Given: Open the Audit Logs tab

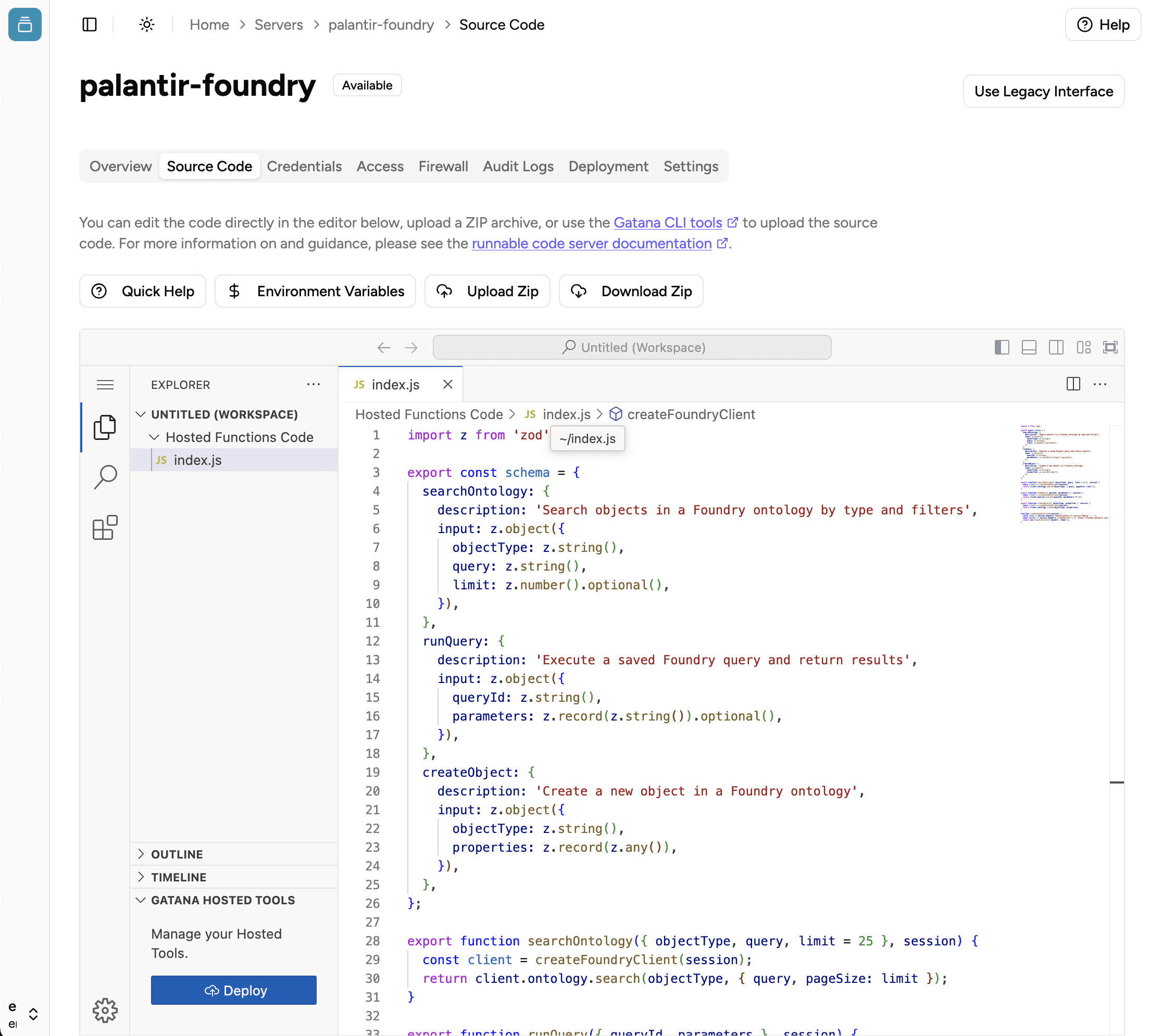Looking at the screenshot, I should point(518,166).
